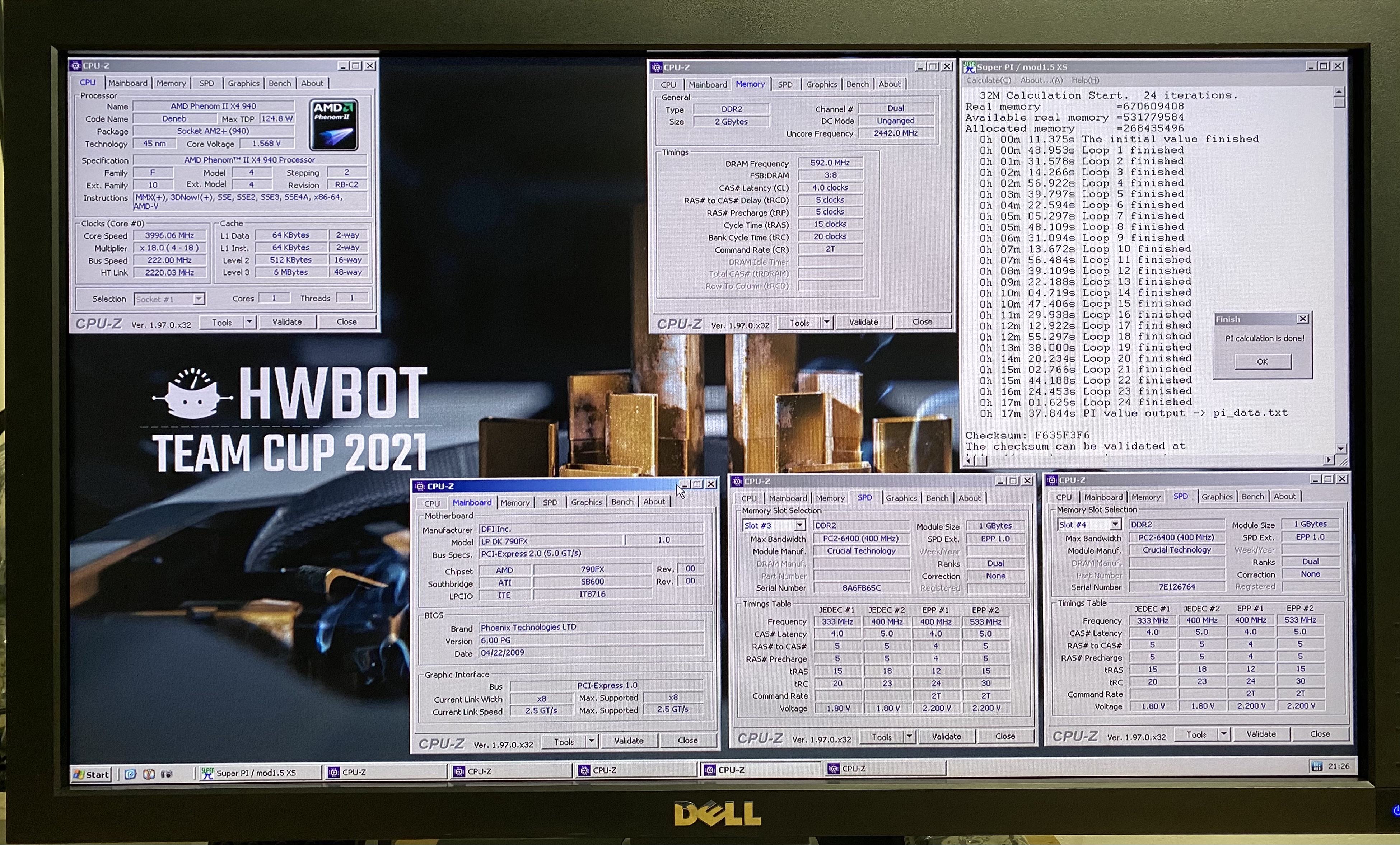
Task: Click the DRAM Frequency value 592.0 MHz
Action: (830, 163)
